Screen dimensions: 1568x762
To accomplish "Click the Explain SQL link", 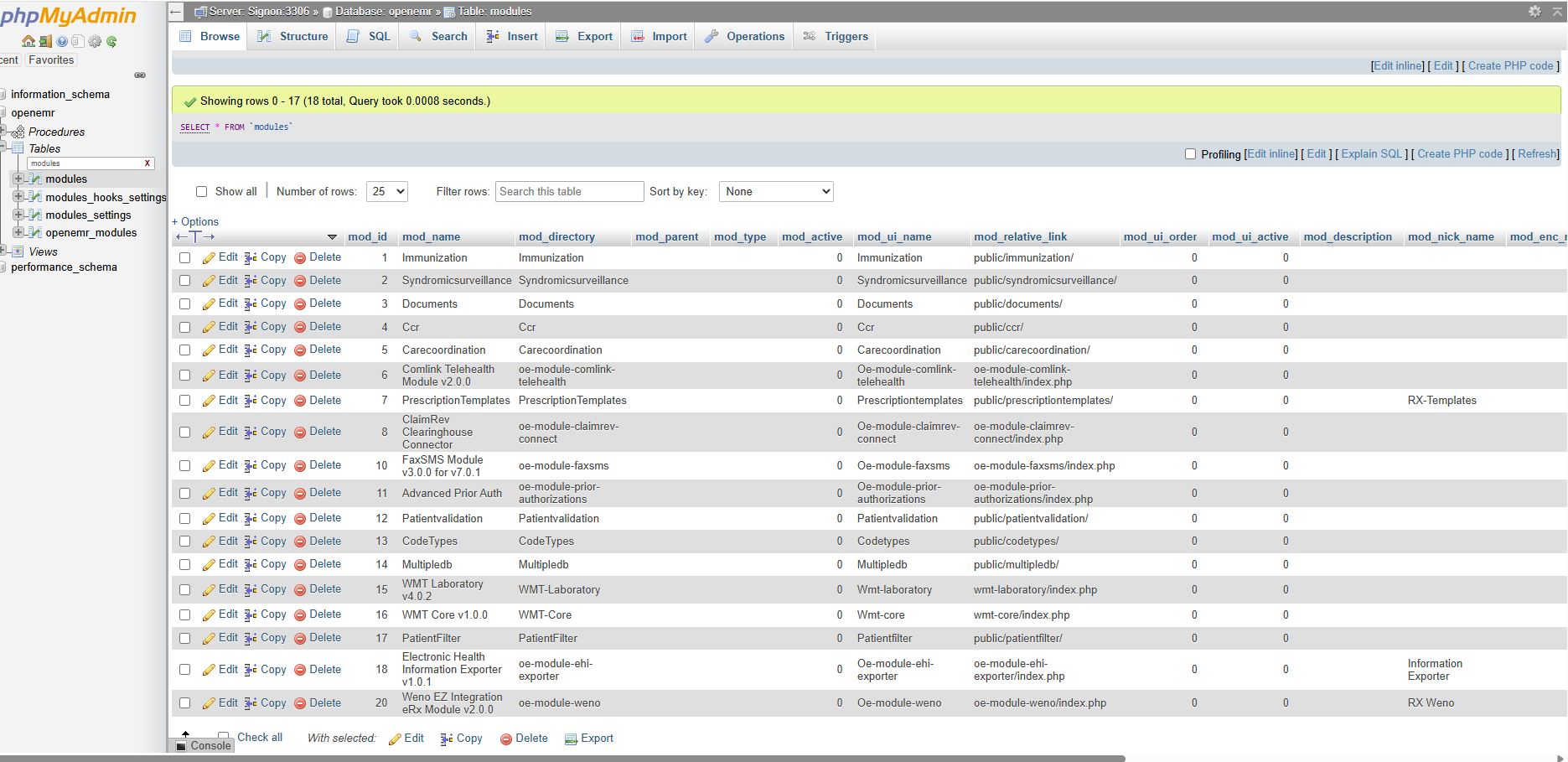I will (x=1371, y=154).
